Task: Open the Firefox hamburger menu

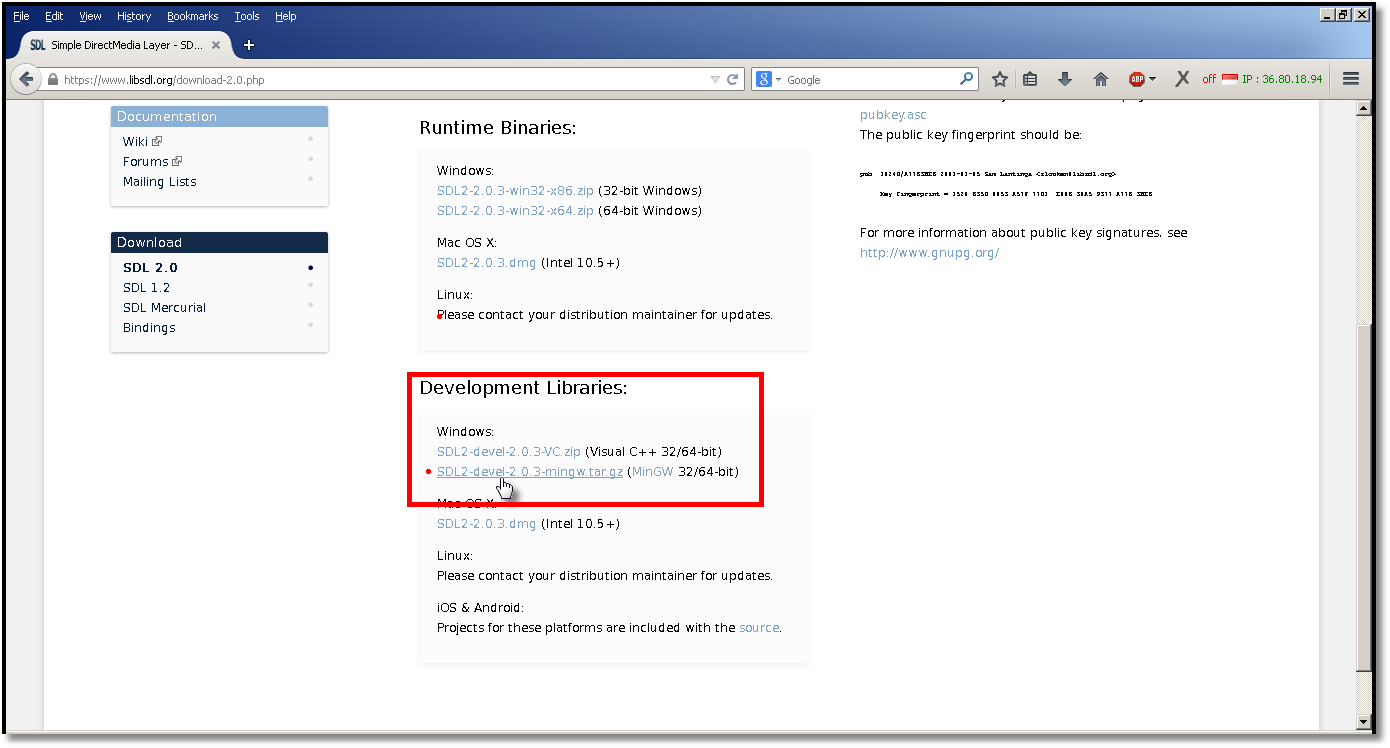Action: (x=1350, y=78)
